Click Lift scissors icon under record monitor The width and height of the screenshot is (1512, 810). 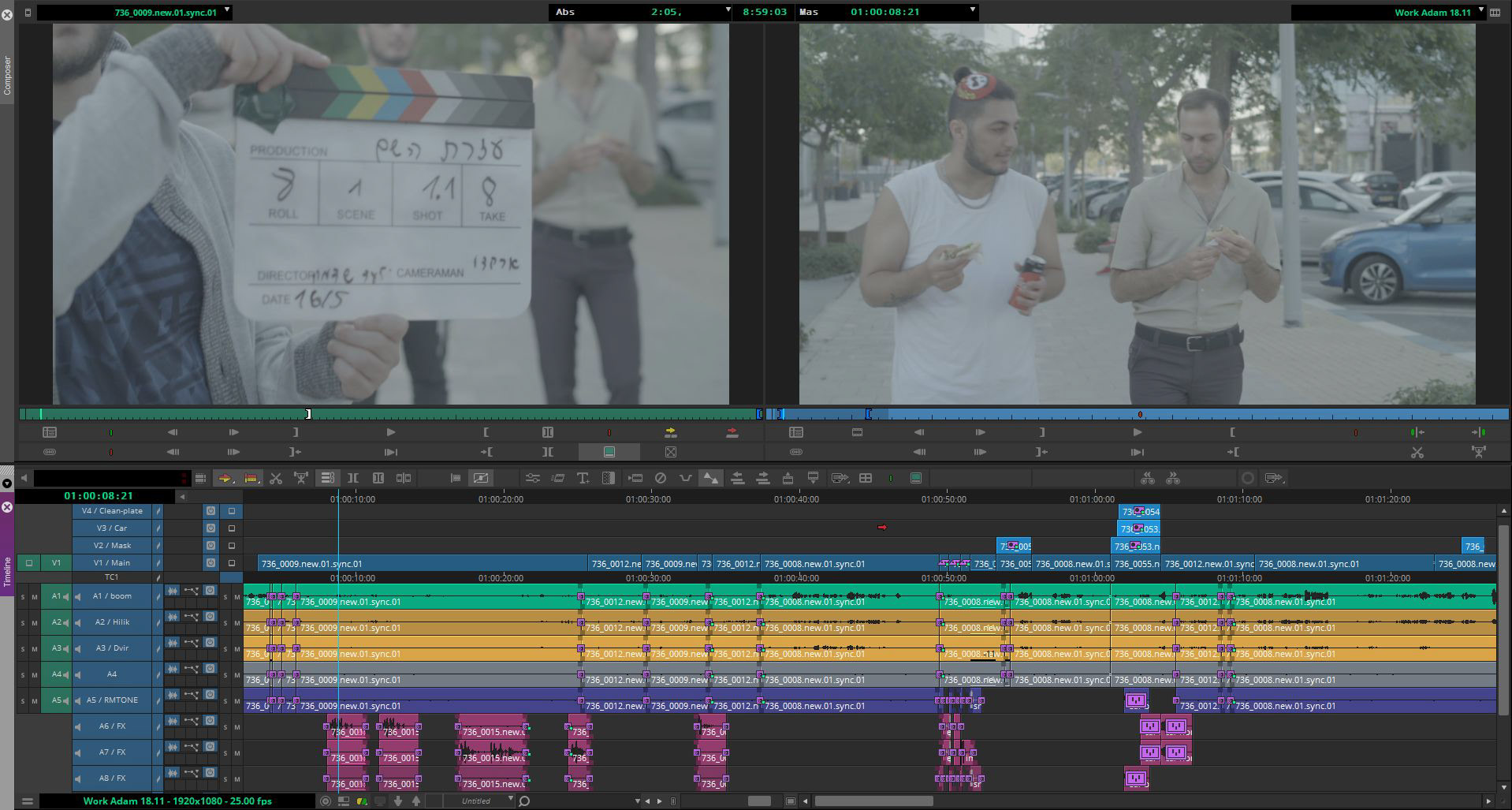(x=1417, y=452)
